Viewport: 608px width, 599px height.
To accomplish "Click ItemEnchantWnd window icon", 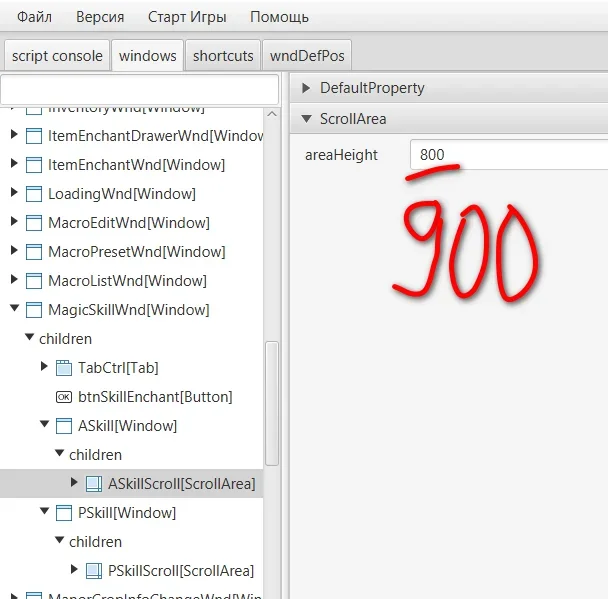I will (34, 165).
